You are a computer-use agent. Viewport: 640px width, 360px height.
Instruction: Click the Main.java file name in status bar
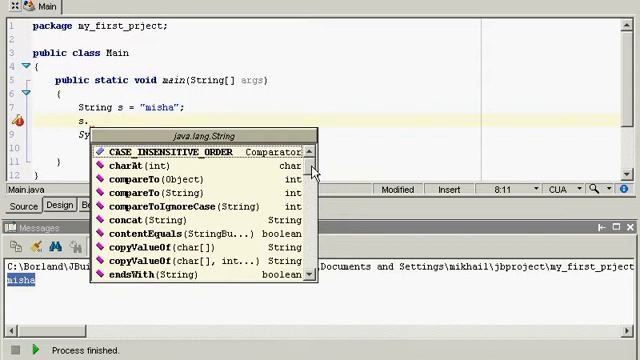pyautogui.click(x=26, y=189)
